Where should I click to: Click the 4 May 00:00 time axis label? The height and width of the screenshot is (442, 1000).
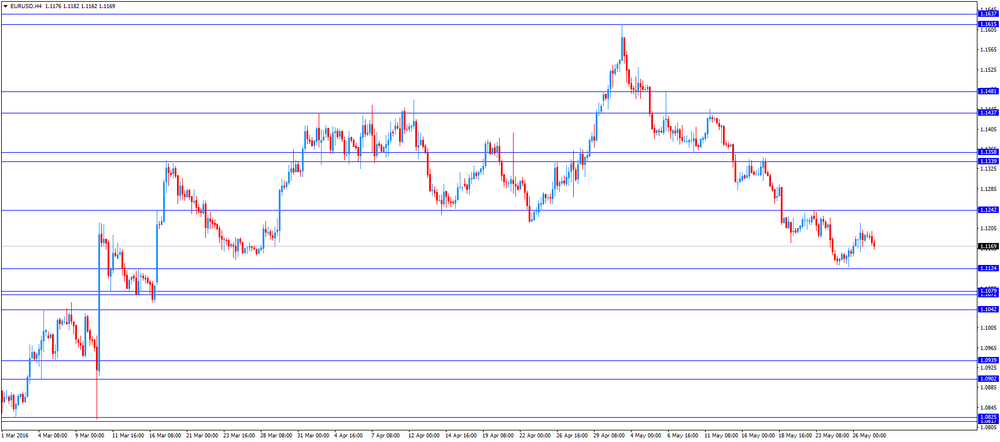647,436
